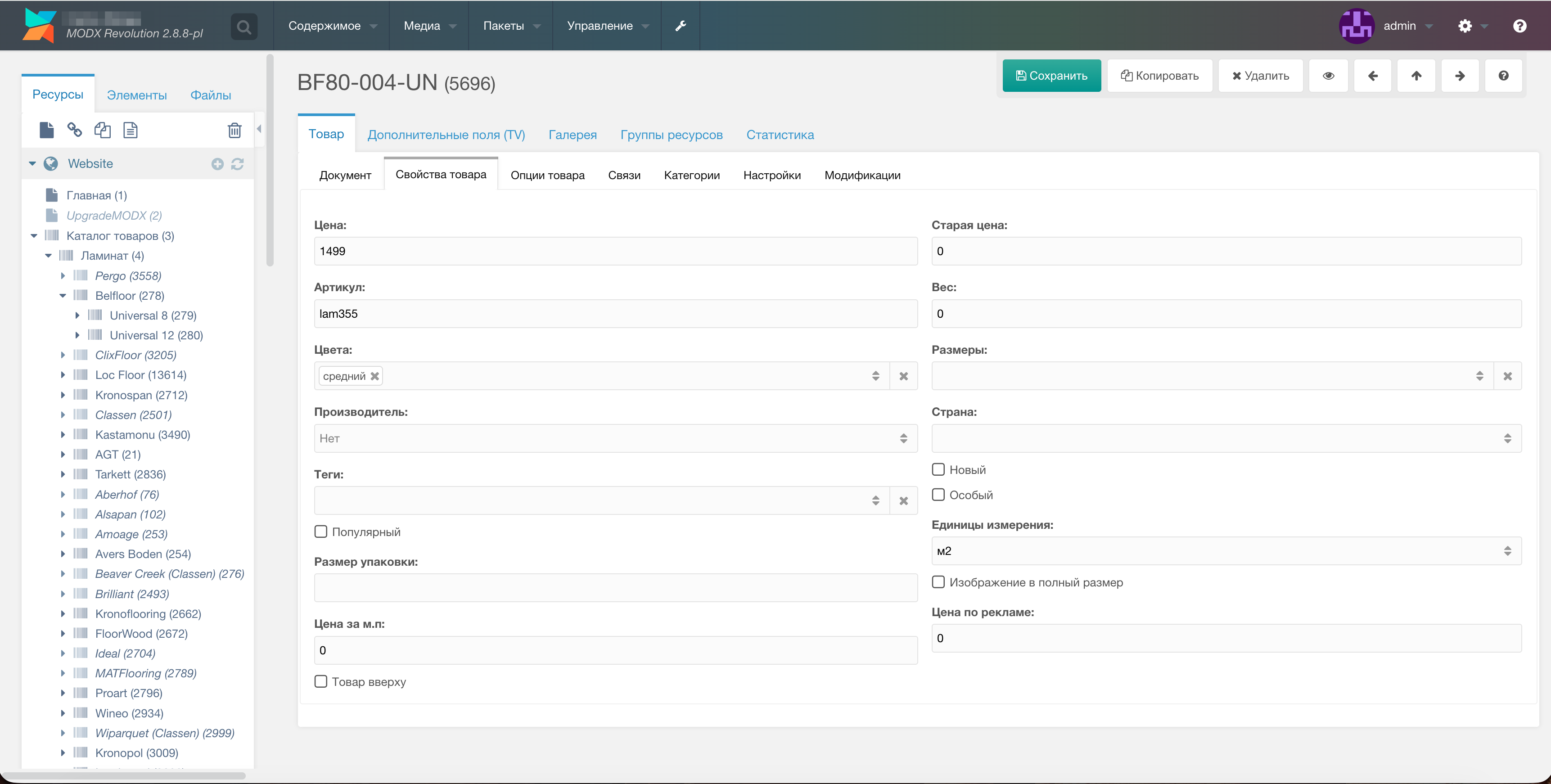Switch to Дополнительные поля (TV) tab
This screenshot has height=784, width=1551.
coord(446,135)
